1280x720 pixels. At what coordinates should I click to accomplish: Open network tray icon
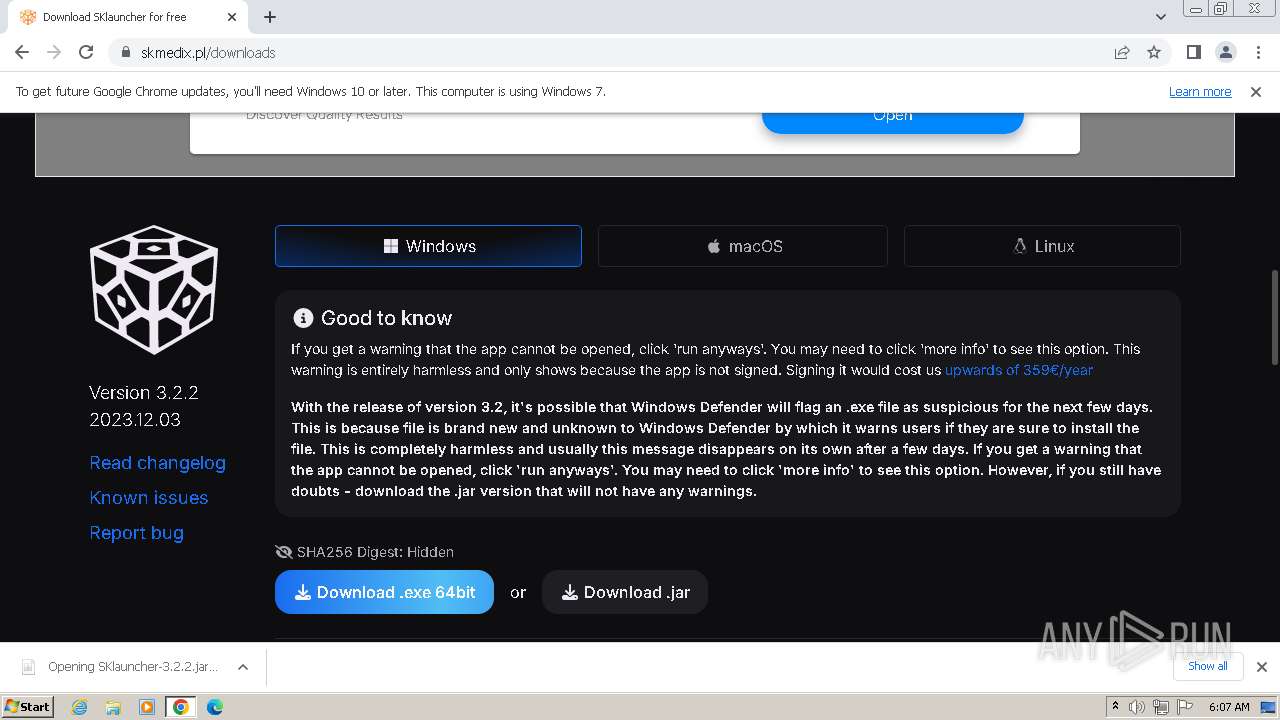coord(1161,707)
